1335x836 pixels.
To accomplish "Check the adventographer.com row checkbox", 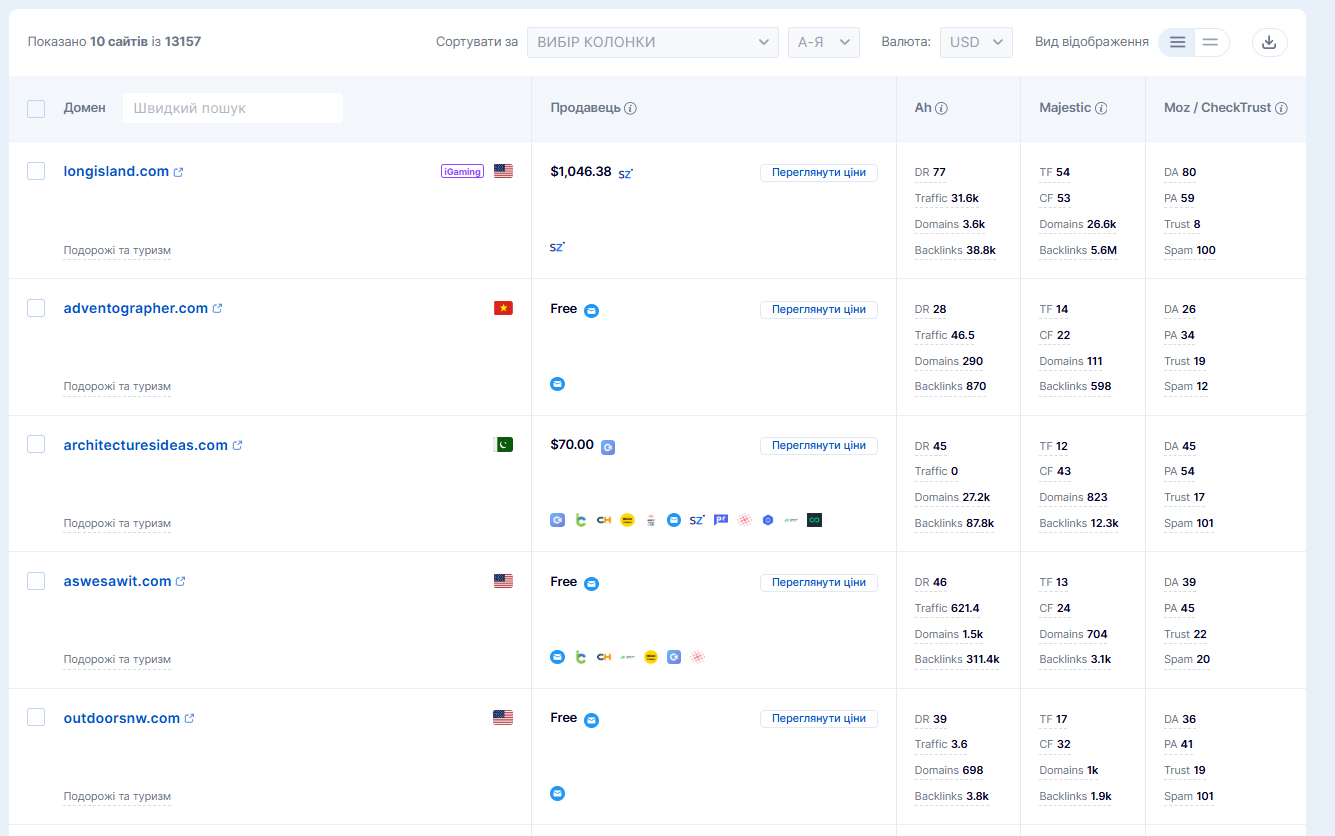I will coord(36,308).
